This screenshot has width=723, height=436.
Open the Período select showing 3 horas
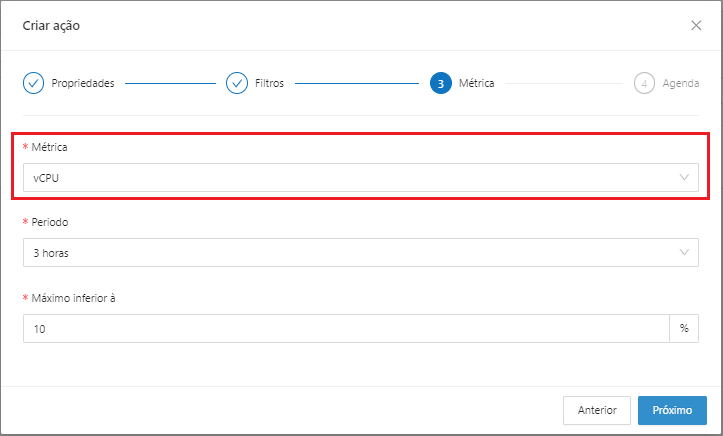[350, 253]
